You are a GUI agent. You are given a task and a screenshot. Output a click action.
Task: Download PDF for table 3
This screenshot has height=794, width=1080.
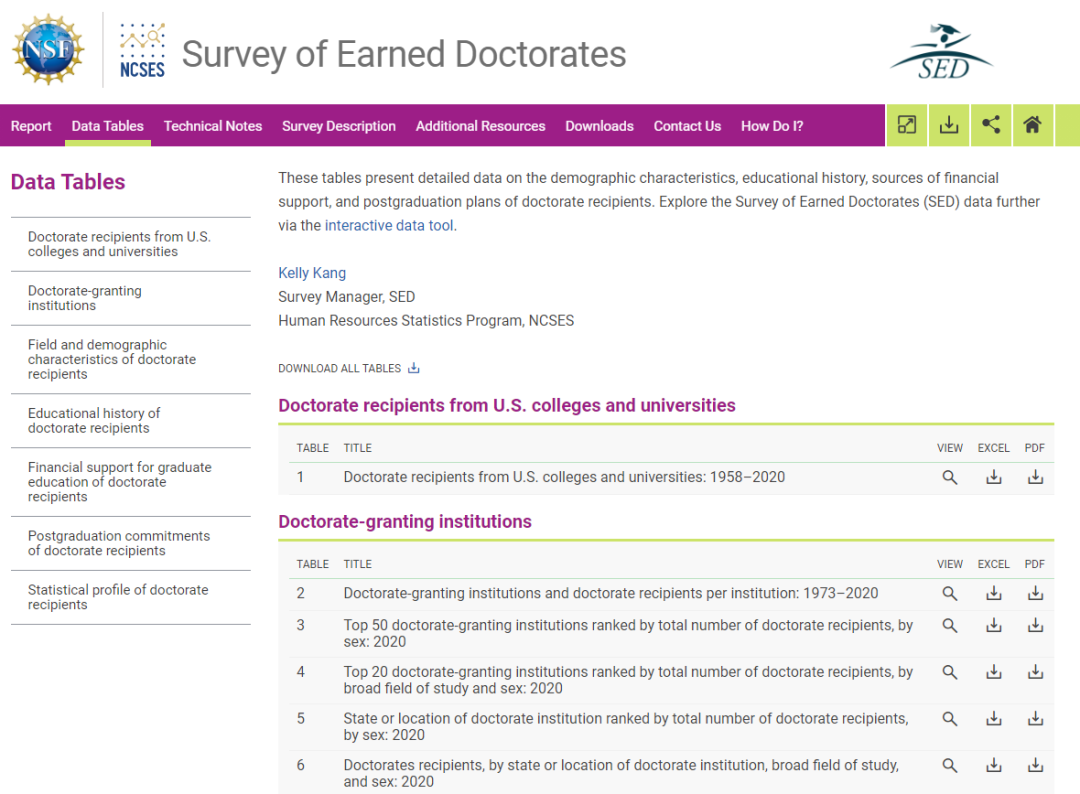(x=1035, y=625)
